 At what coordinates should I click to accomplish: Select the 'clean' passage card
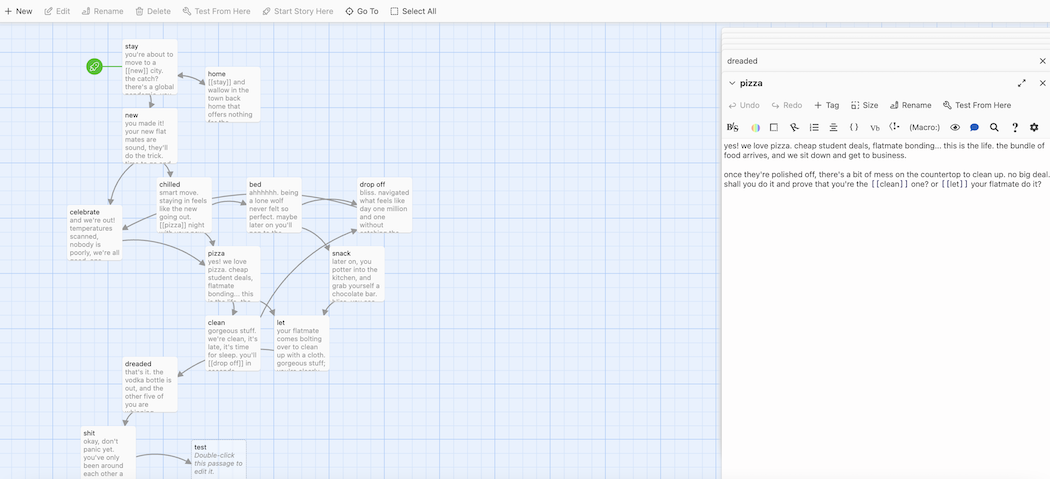tap(233, 344)
